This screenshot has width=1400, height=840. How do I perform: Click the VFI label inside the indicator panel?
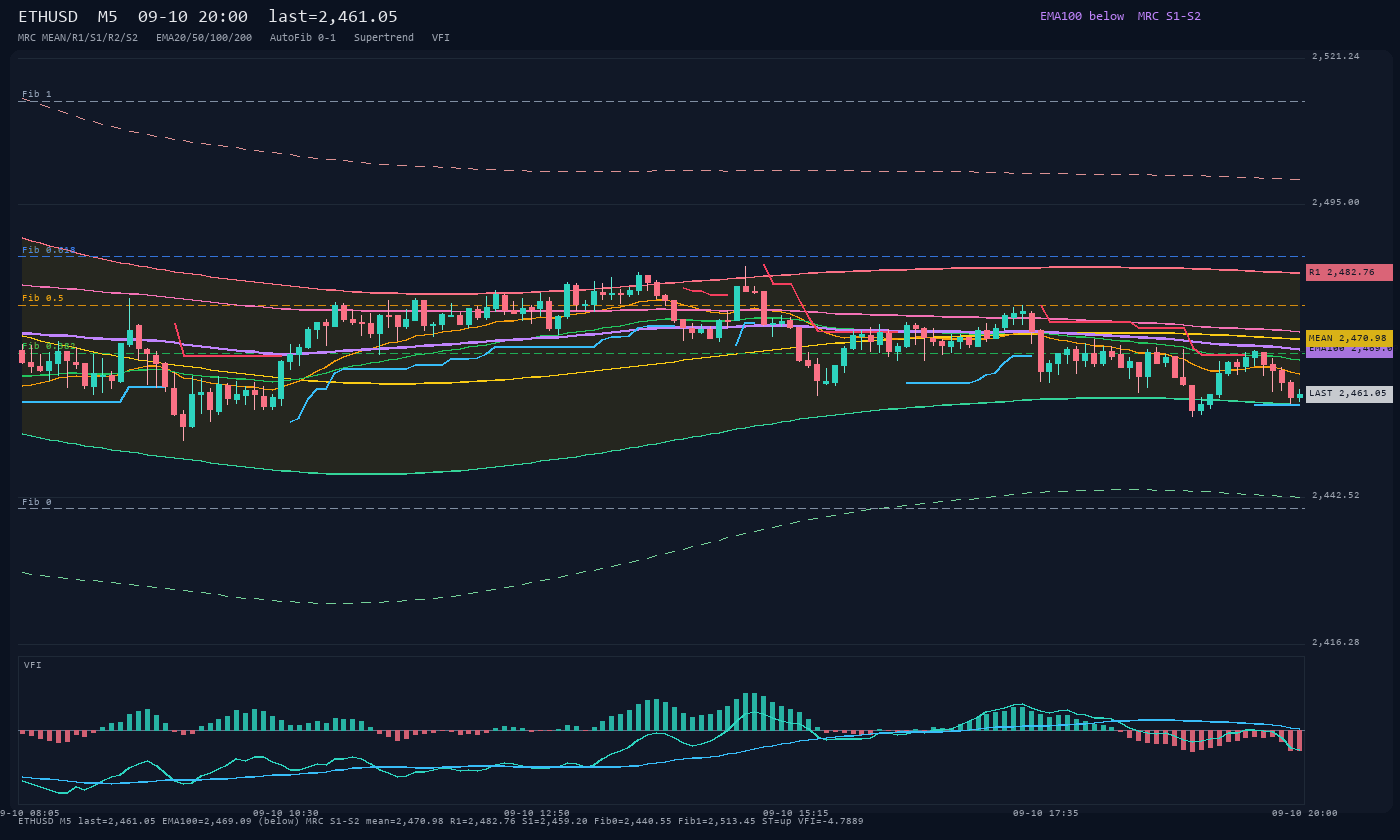click(x=33, y=665)
